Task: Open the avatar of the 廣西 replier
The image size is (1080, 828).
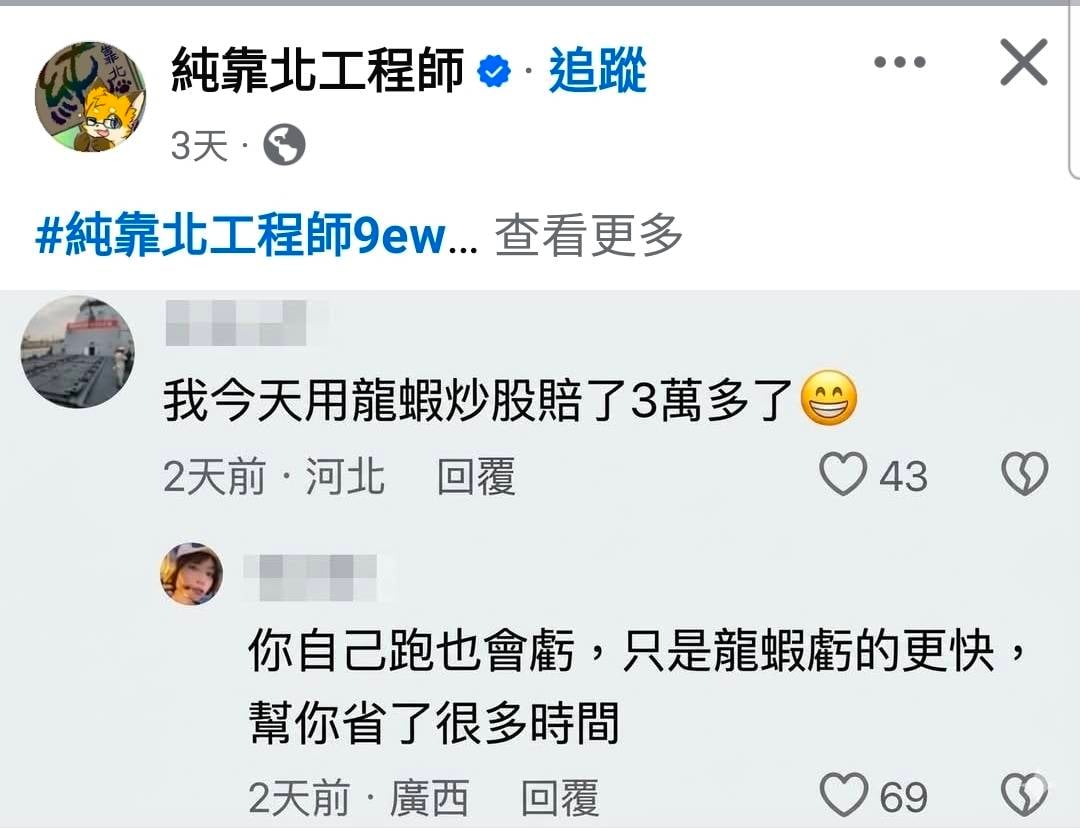Action: [x=191, y=574]
